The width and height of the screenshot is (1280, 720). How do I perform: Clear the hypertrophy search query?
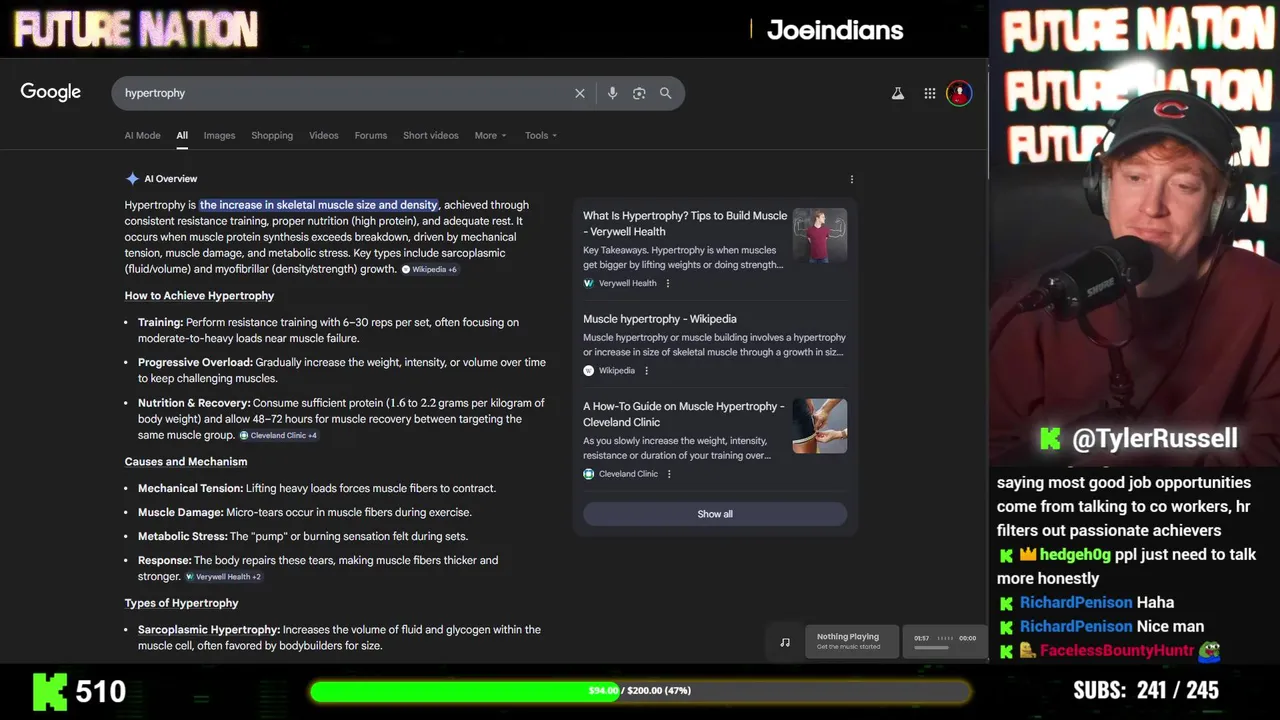580,93
